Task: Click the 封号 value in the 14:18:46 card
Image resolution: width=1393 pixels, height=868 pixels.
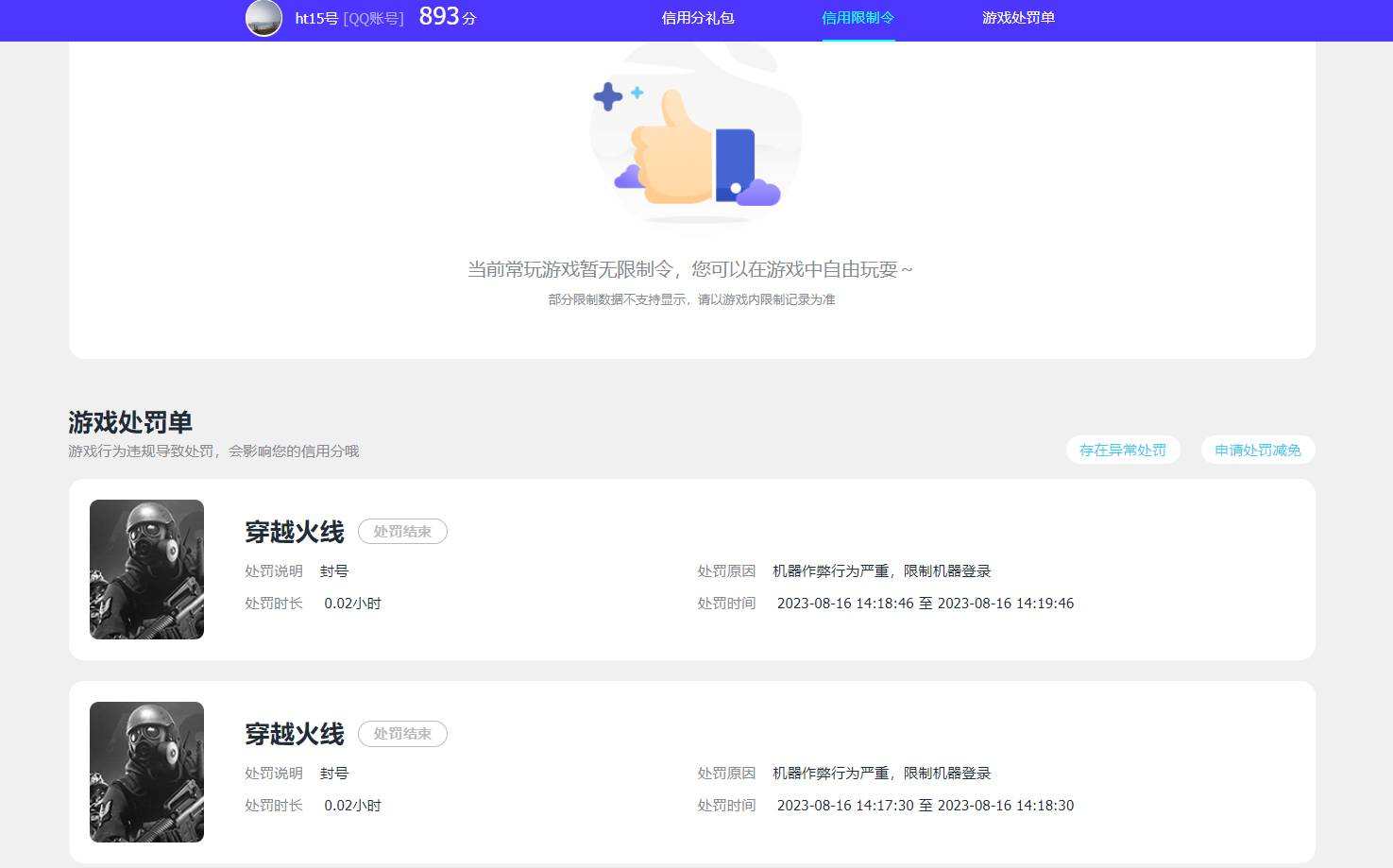Action: (334, 571)
